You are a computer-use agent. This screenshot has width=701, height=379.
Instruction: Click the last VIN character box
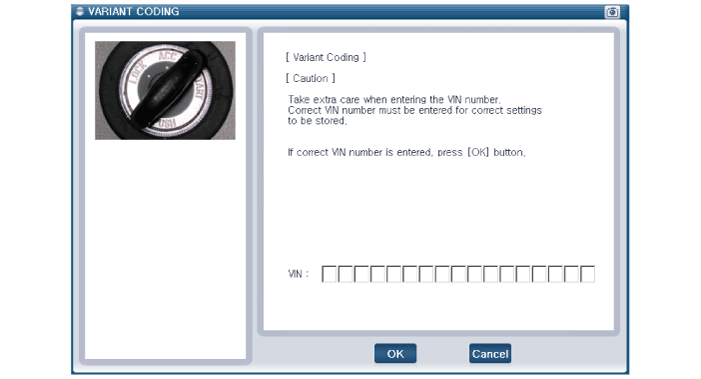(x=587, y=274)
